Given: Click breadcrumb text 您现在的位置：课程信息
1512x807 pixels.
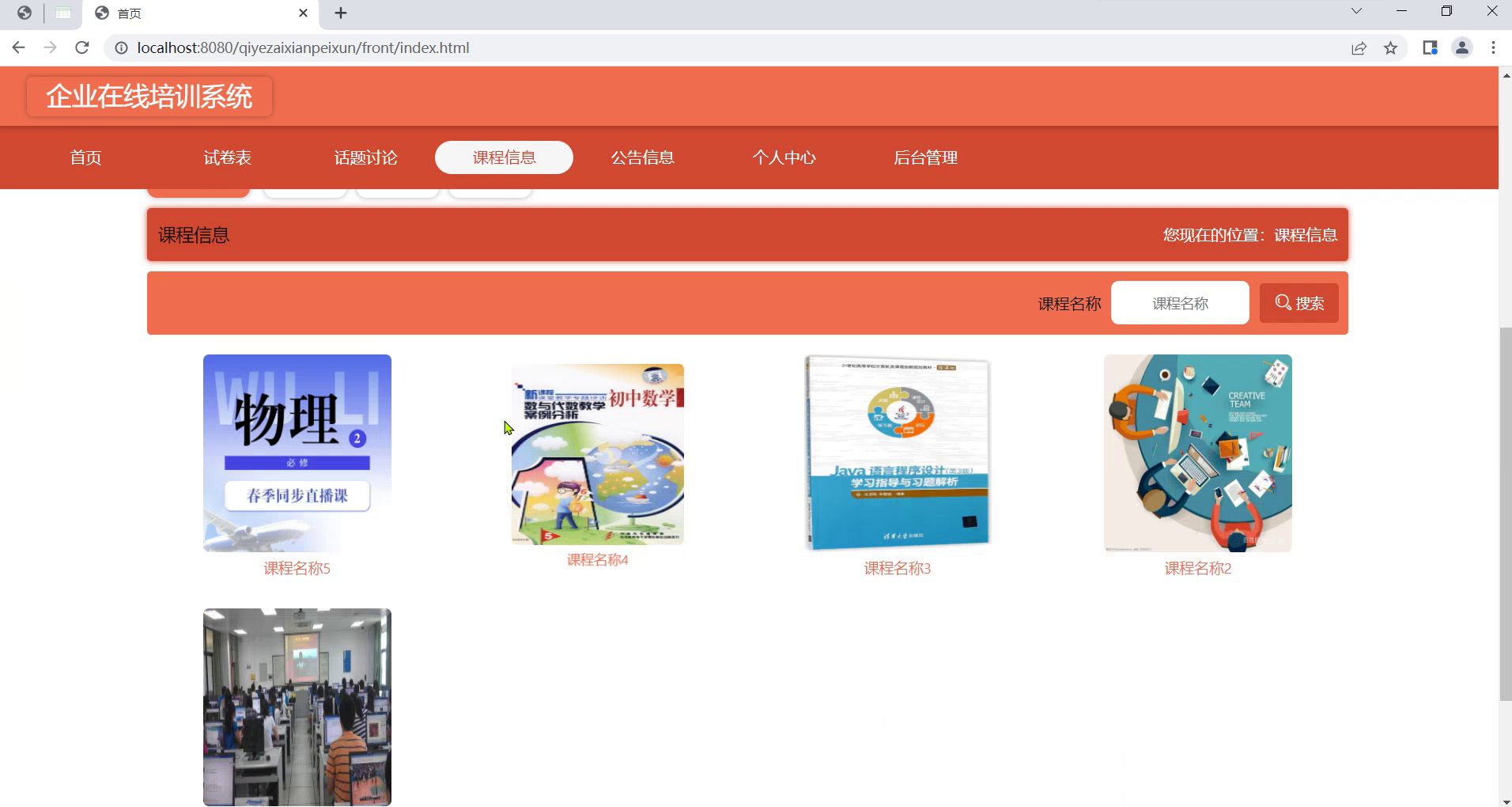Looking at the screenshot, I should coord(1250,235).
